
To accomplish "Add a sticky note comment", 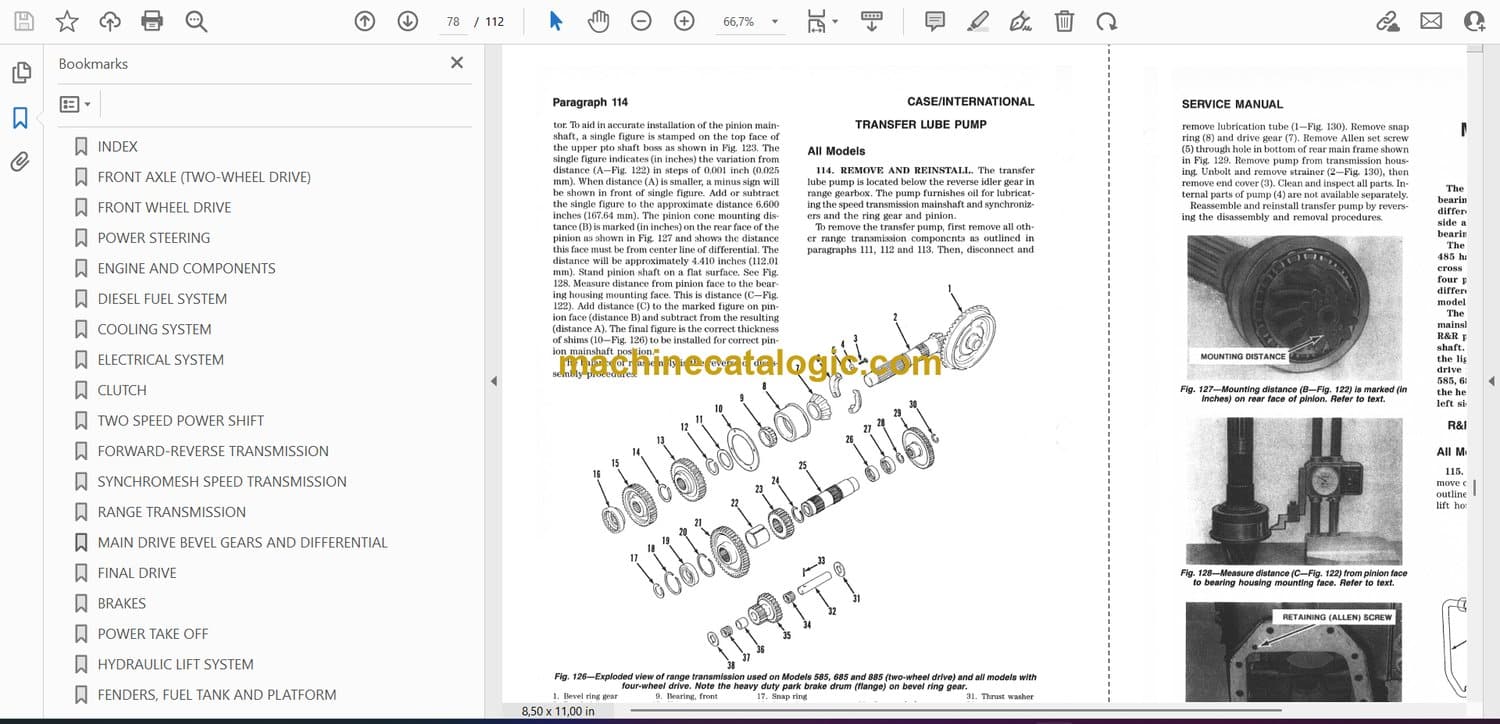I will tap(935, 21).
